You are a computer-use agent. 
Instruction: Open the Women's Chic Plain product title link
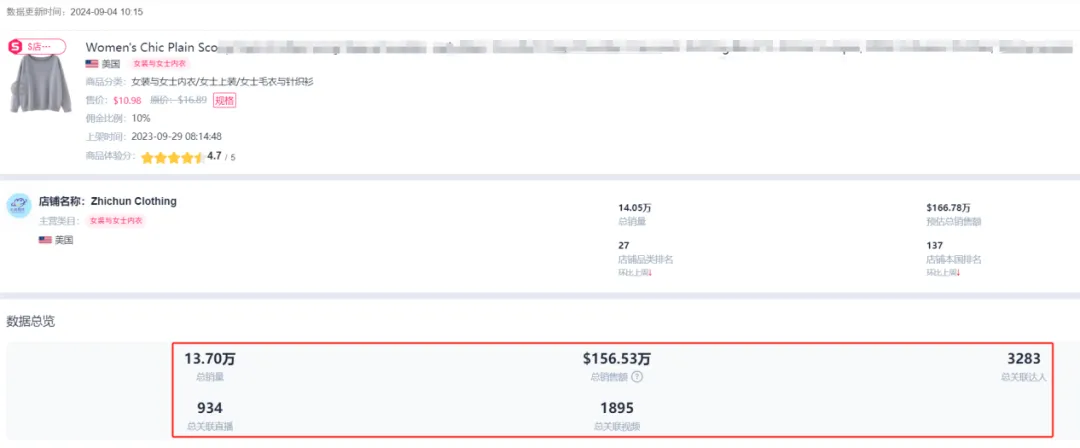coord(150,47)
